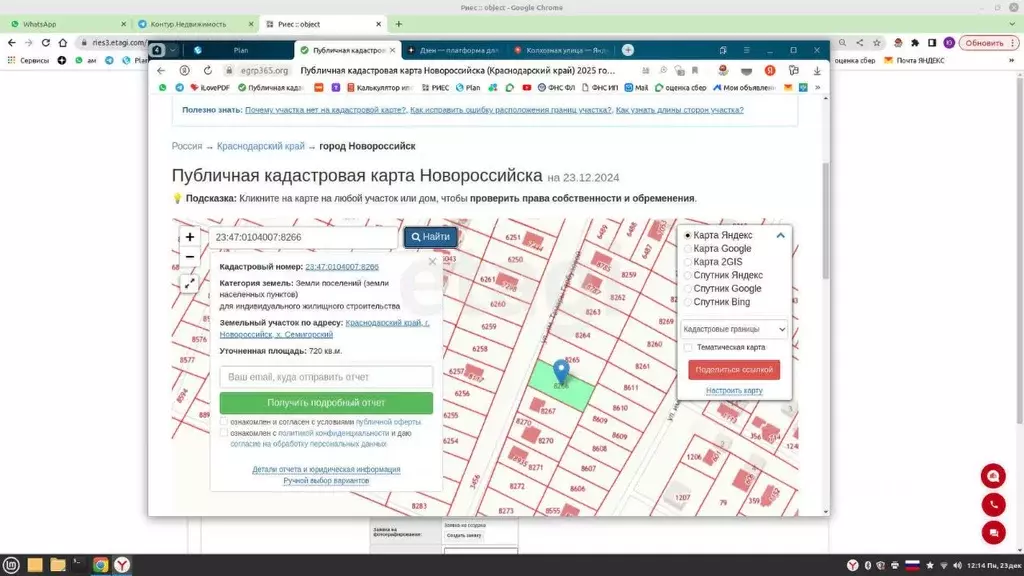Zoom out the cadastral map with minus button
Viewport: 1024px width, 576px height.
coord(189,257)
